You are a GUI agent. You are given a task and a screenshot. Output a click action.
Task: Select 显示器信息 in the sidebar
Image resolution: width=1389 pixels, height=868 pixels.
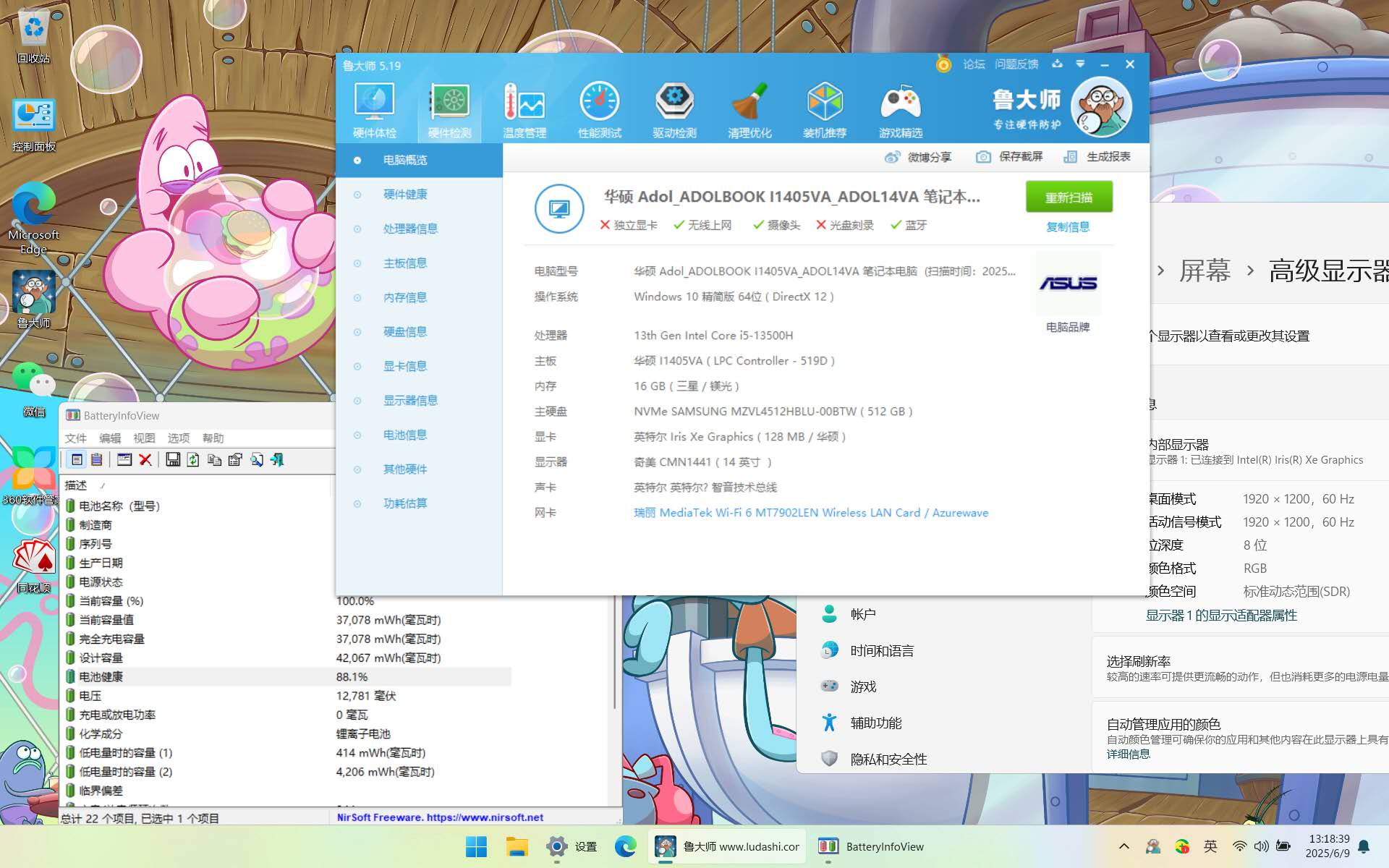tap(419, 401)
